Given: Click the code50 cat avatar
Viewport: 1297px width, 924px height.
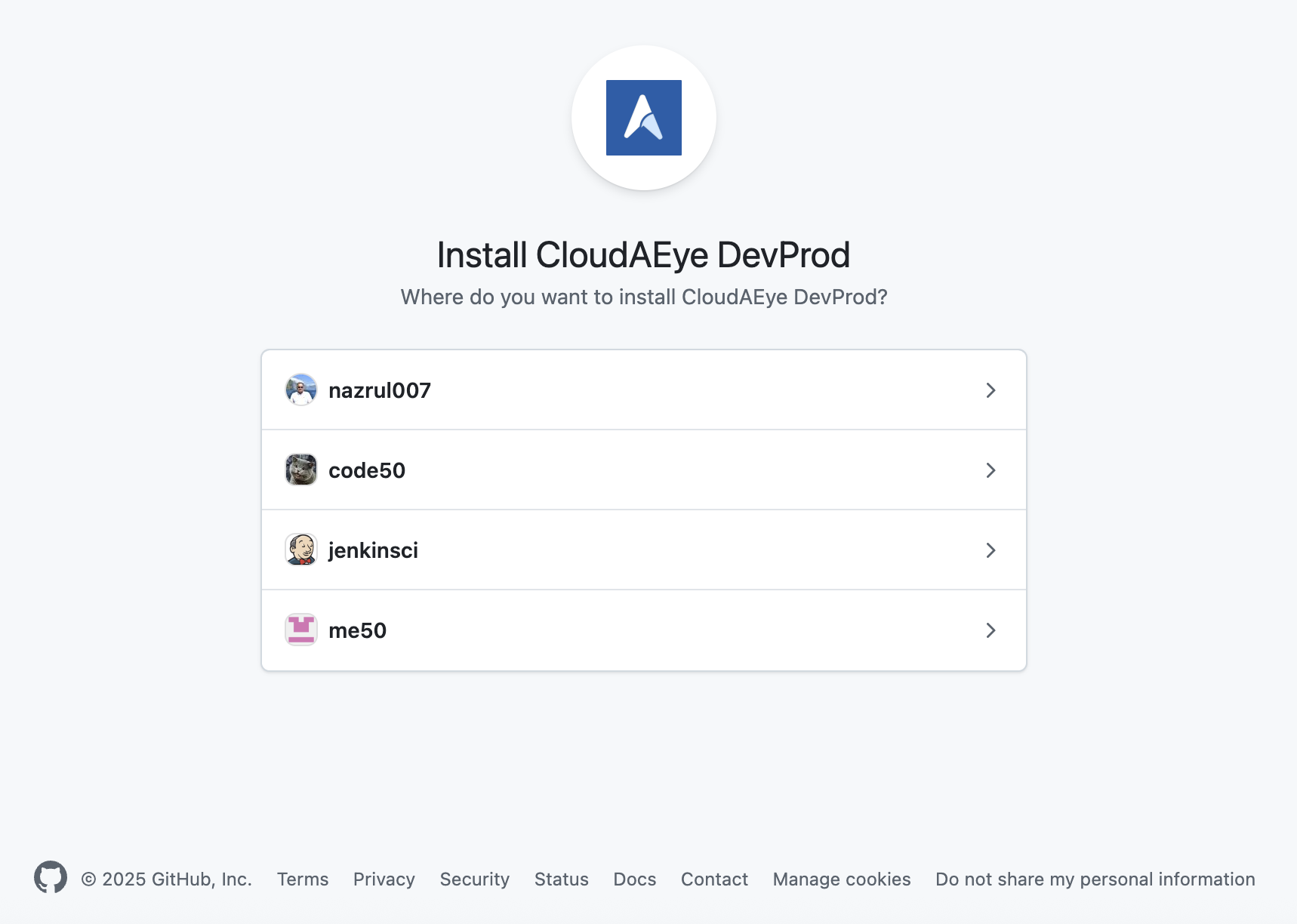Looking at the screenshot, I should 301,470.
